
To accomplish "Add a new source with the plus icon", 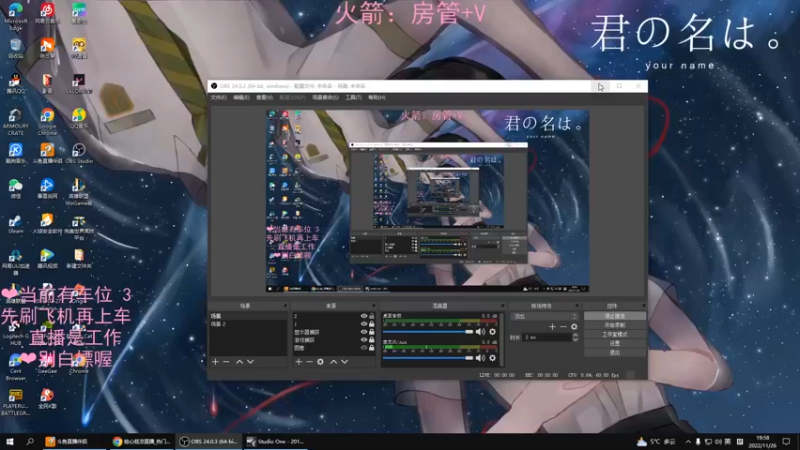I will coord(299,362).
